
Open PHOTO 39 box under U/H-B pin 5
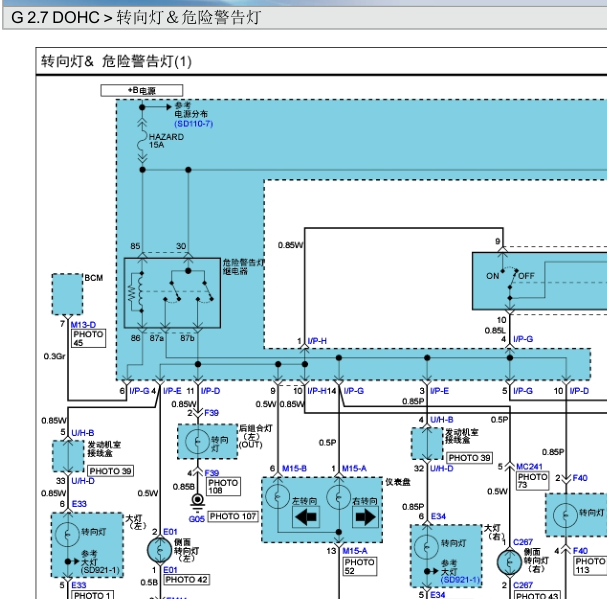[110, 471]
